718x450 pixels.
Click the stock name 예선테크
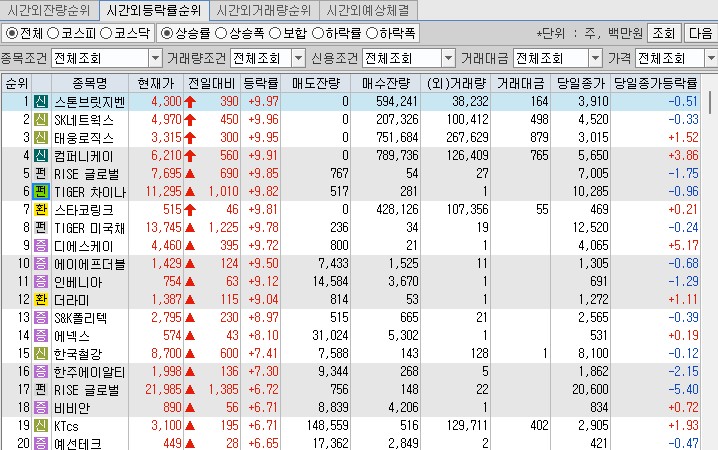pos(78,443)
